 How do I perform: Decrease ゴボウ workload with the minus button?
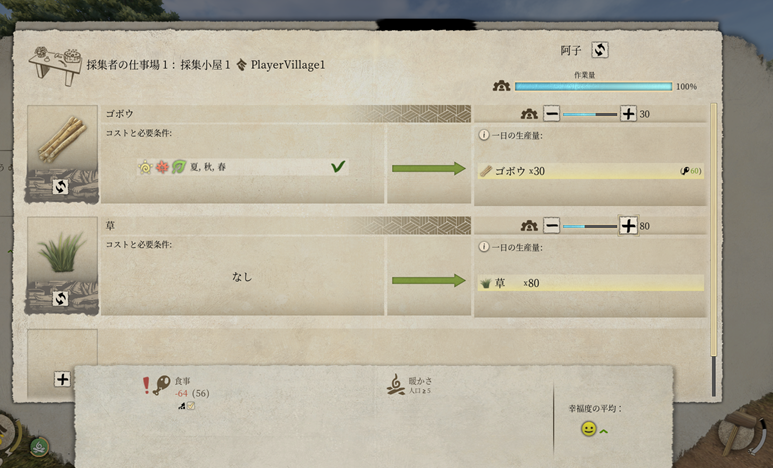point(551,114)
